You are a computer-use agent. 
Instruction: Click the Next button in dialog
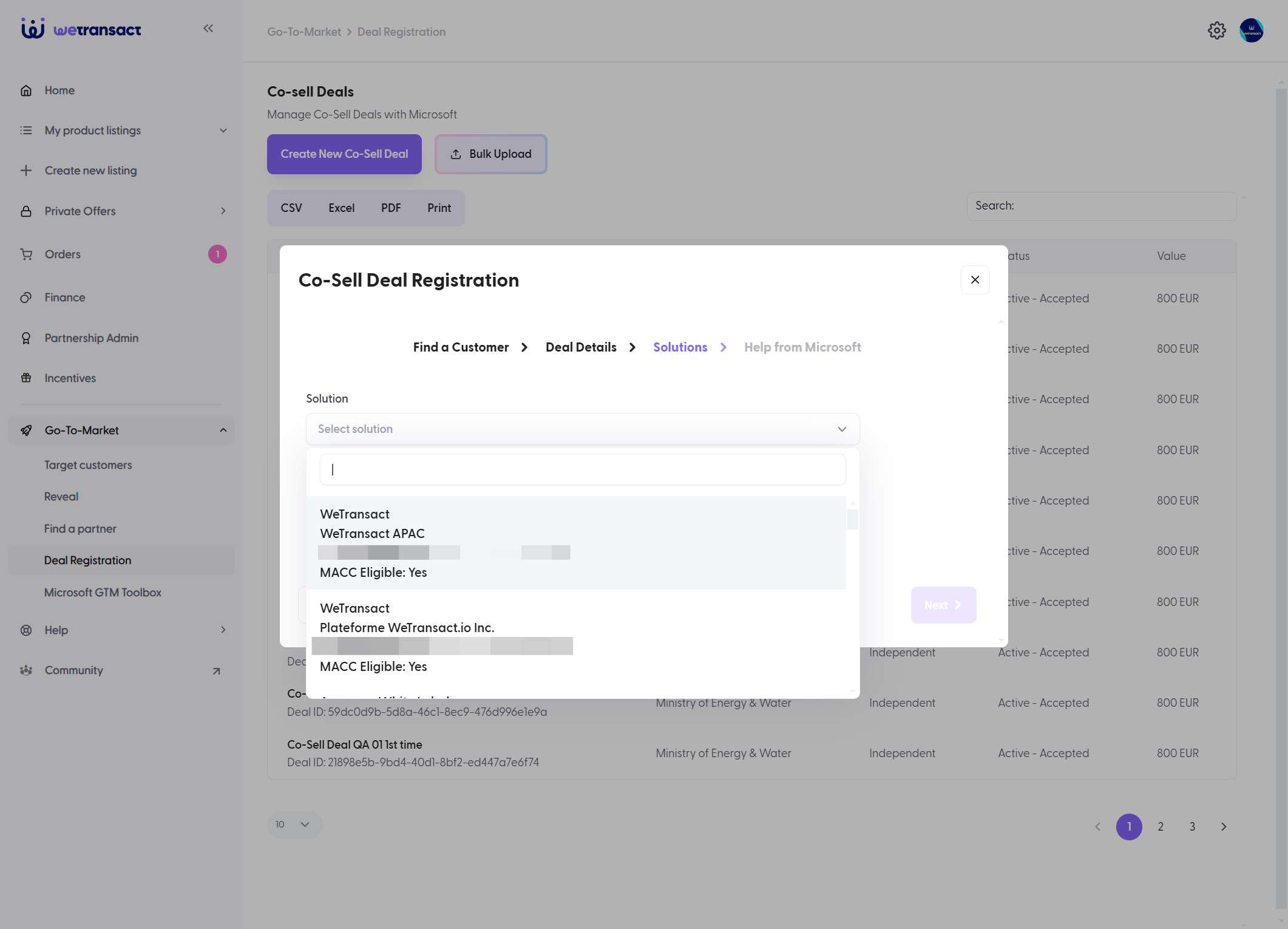pos(943,605)
